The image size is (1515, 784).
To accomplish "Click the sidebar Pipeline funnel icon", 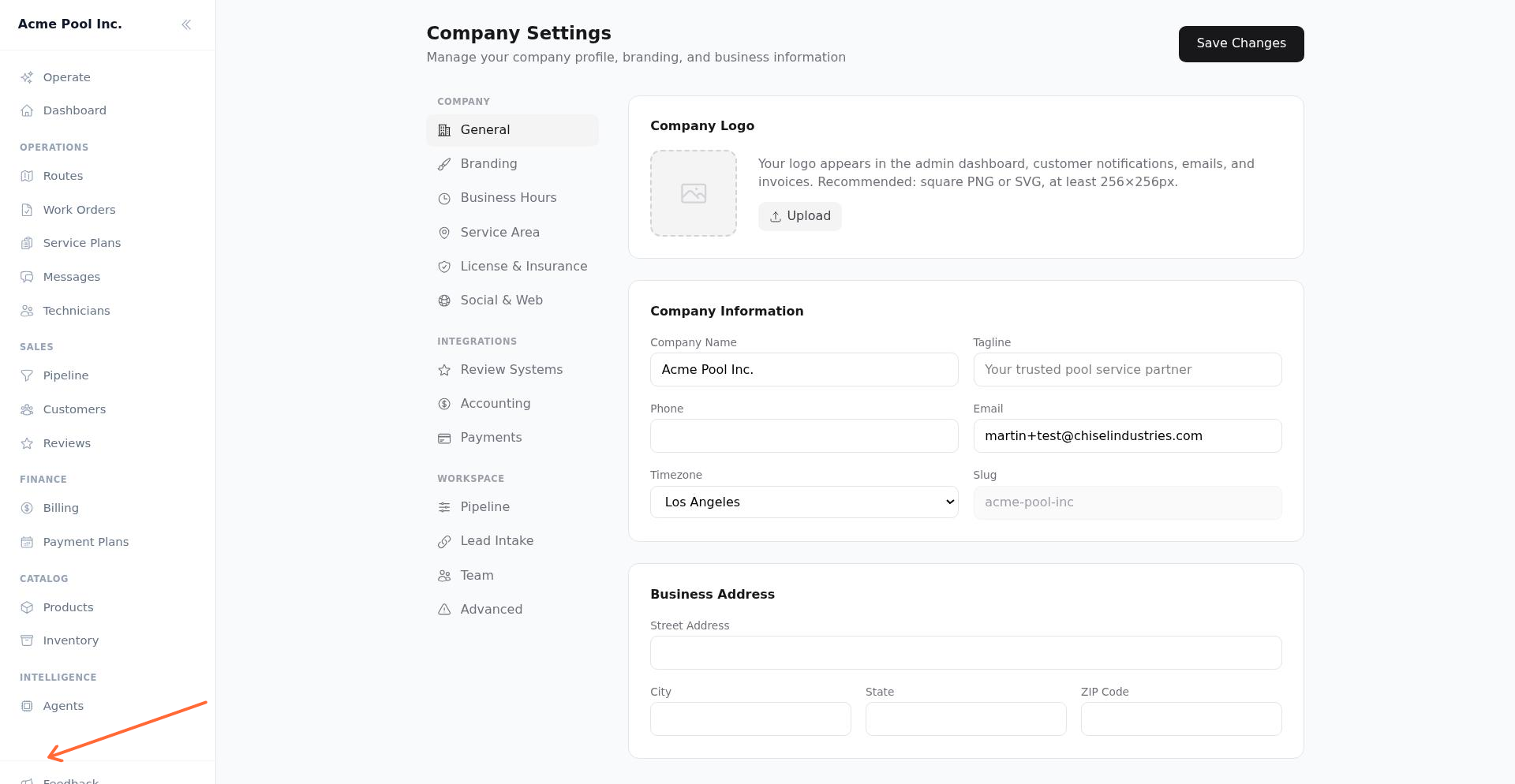I will (x=27, y=375).
